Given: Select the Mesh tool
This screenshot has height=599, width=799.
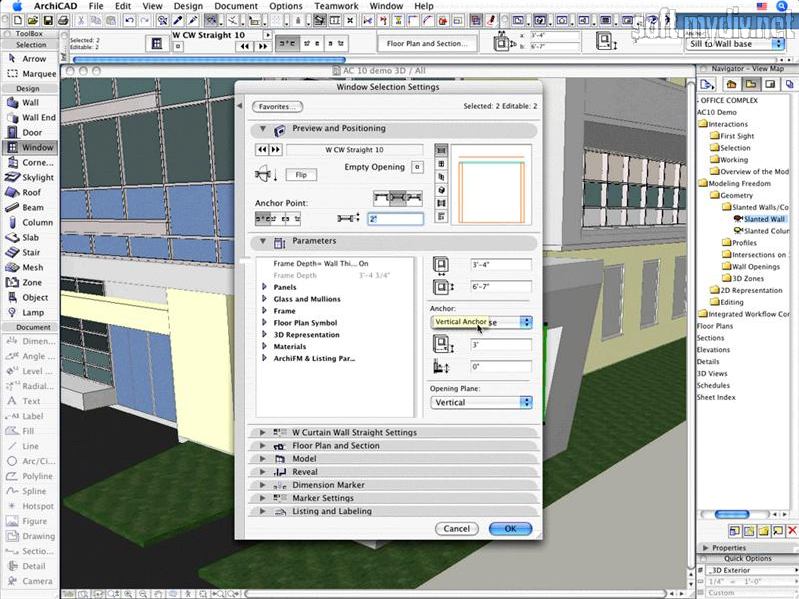Looking at the screenshot, I should pos(29,267).
